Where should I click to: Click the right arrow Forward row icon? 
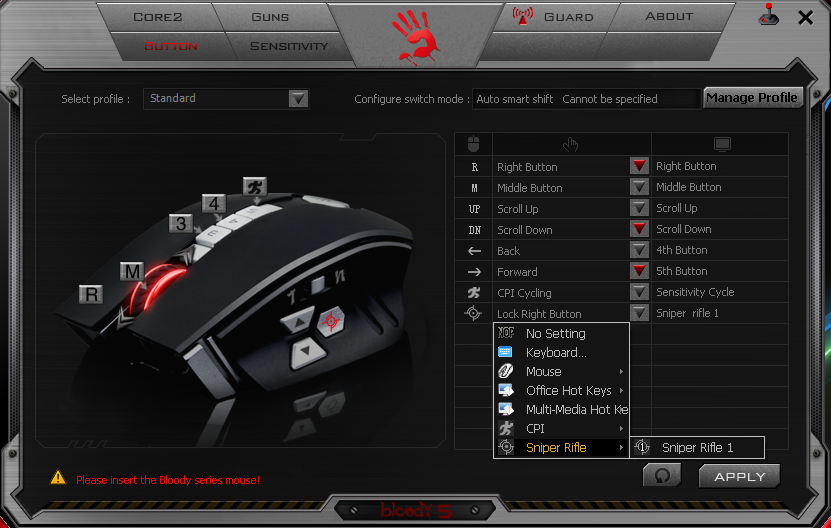point(474,272)
